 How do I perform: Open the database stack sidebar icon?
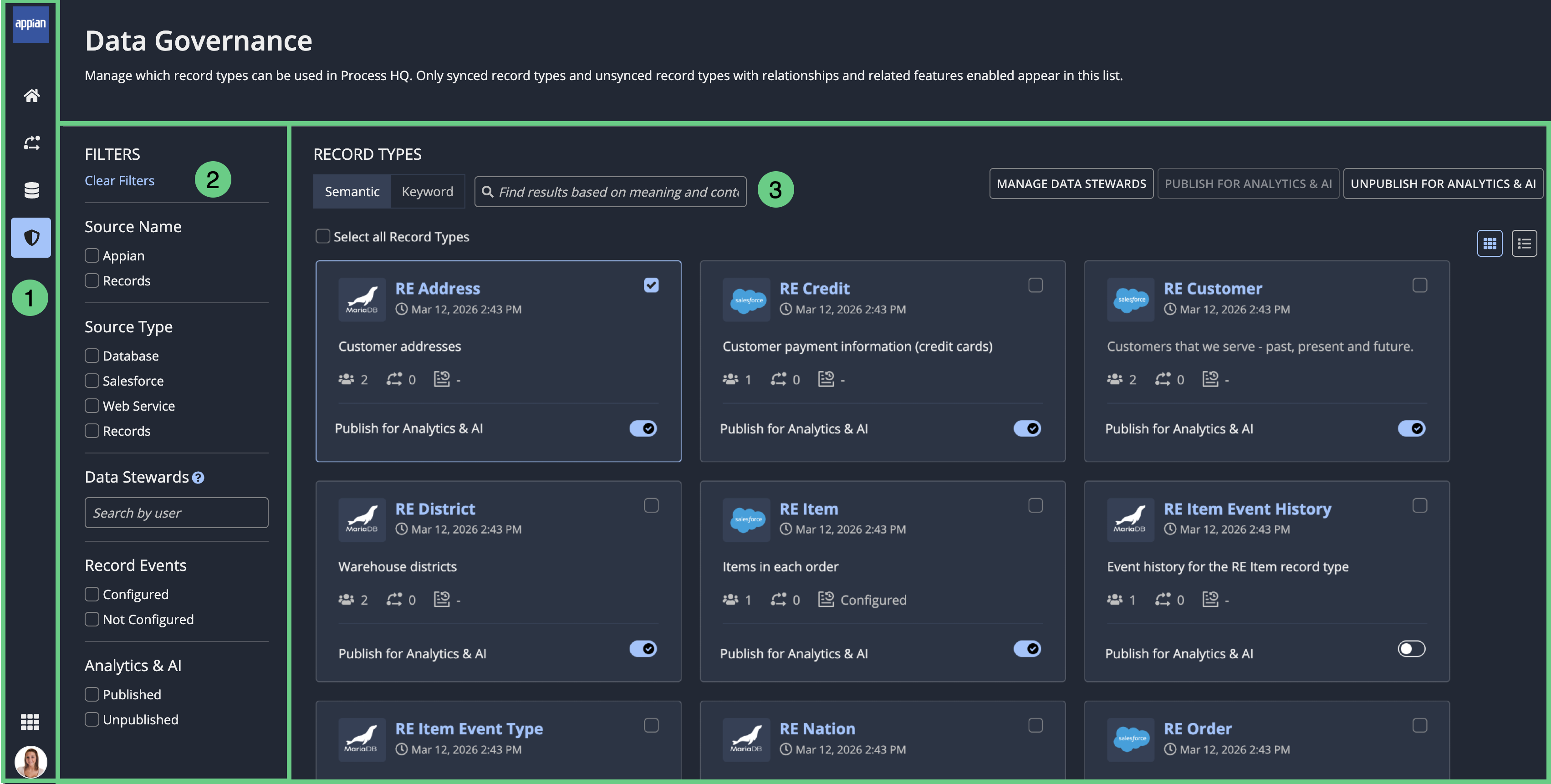[31, 190]
